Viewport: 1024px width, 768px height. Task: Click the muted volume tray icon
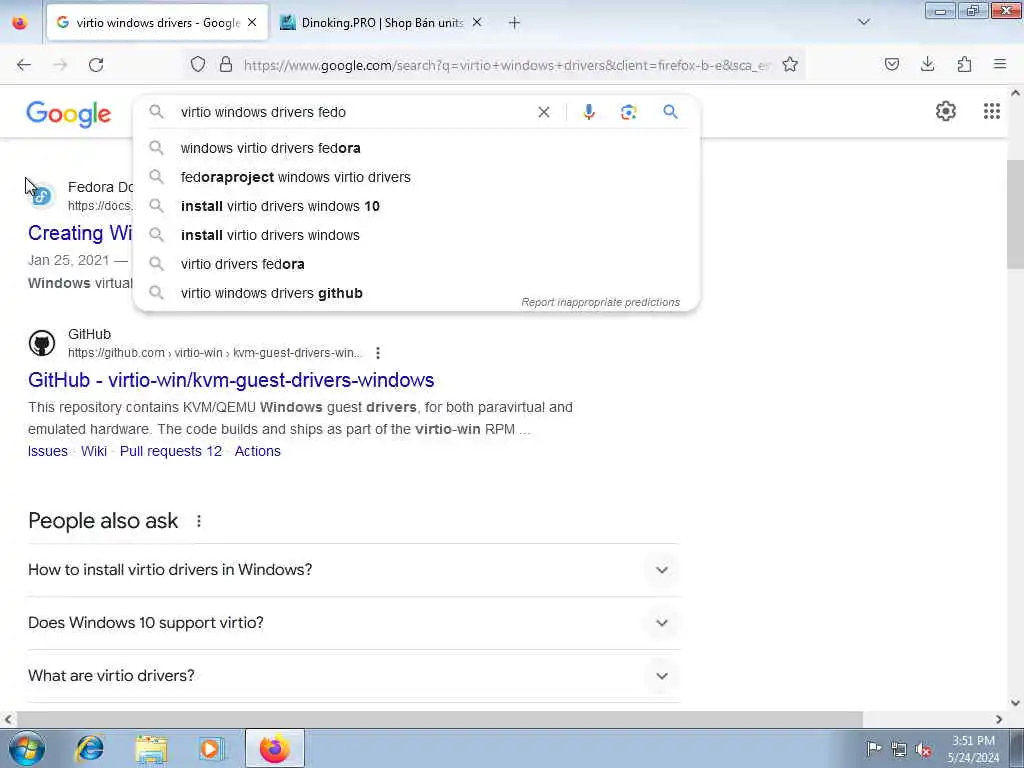coord(923,749)
